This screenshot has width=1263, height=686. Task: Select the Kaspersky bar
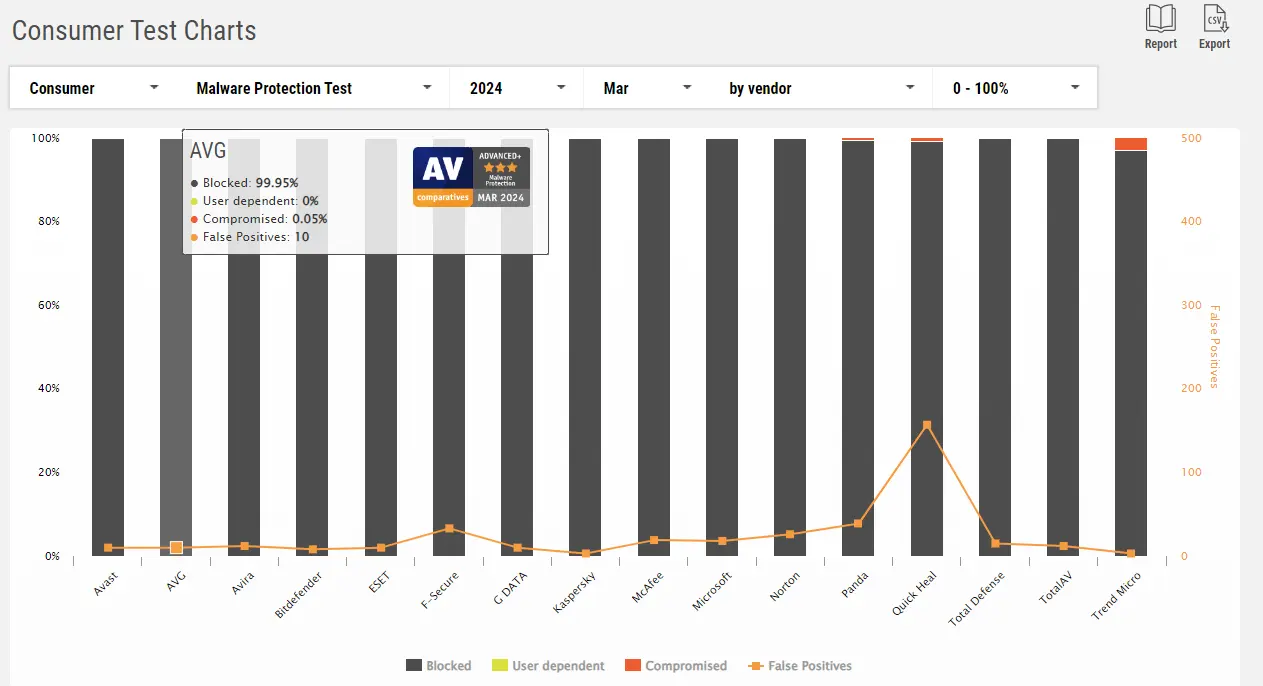pos(585,347)
